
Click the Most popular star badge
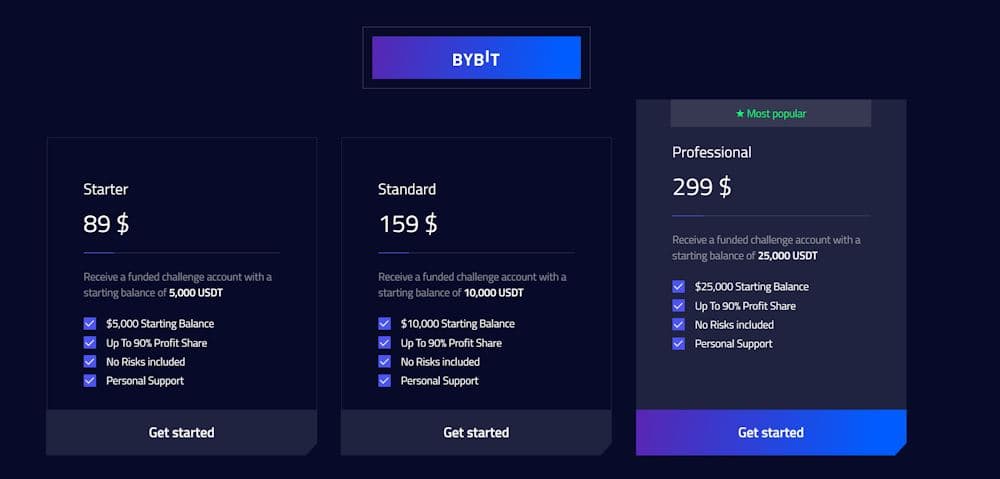(770, 114)
